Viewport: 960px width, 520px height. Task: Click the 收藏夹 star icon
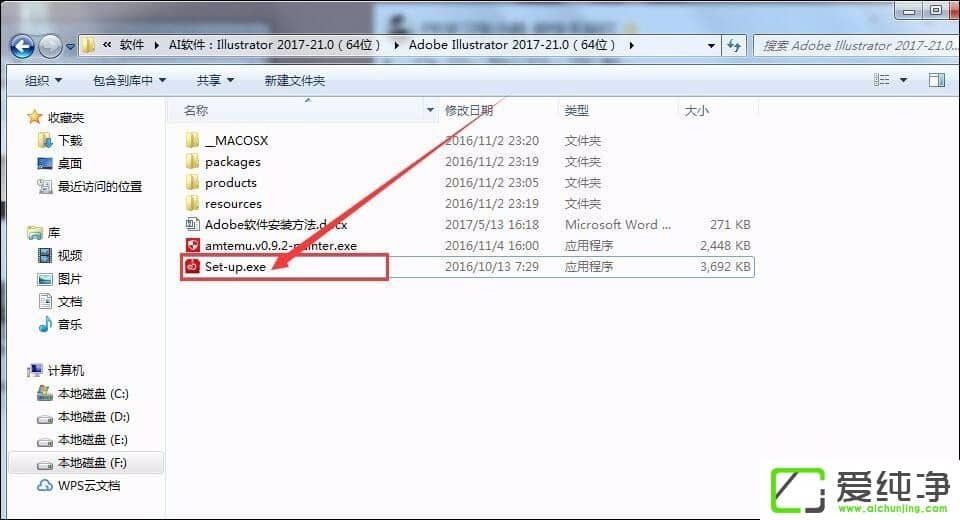[x=34, y=116]
